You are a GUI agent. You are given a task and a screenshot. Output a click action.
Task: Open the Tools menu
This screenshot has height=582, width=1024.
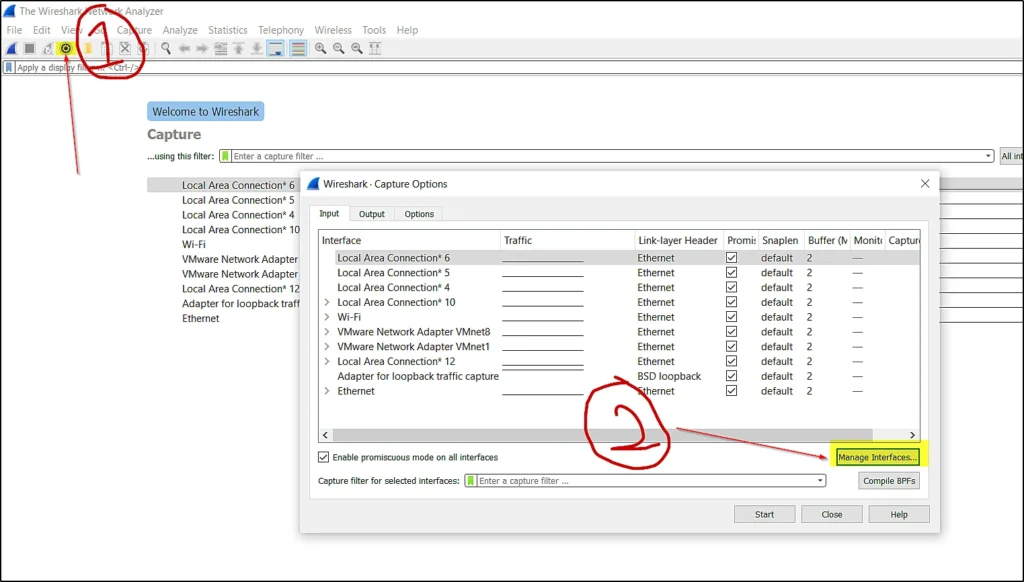[x=374, y=30]
